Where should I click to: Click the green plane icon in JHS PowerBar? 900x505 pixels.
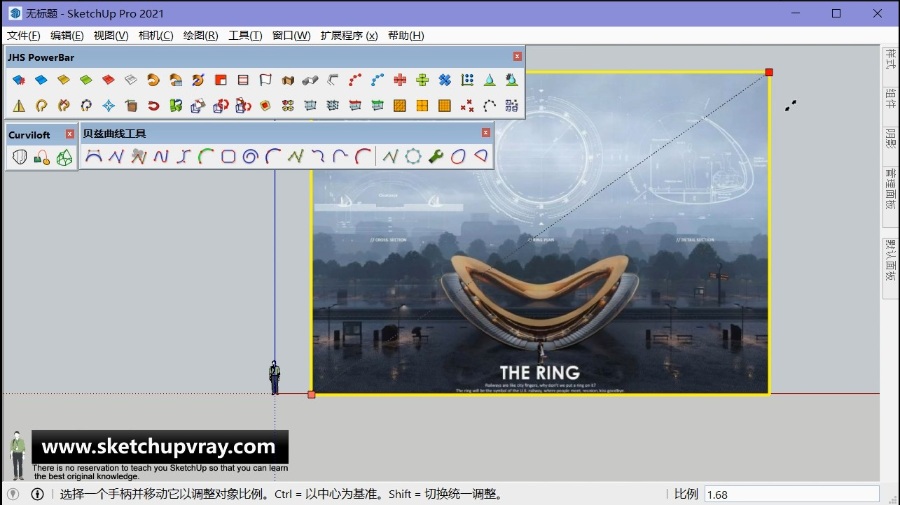(x=86, y=80)
